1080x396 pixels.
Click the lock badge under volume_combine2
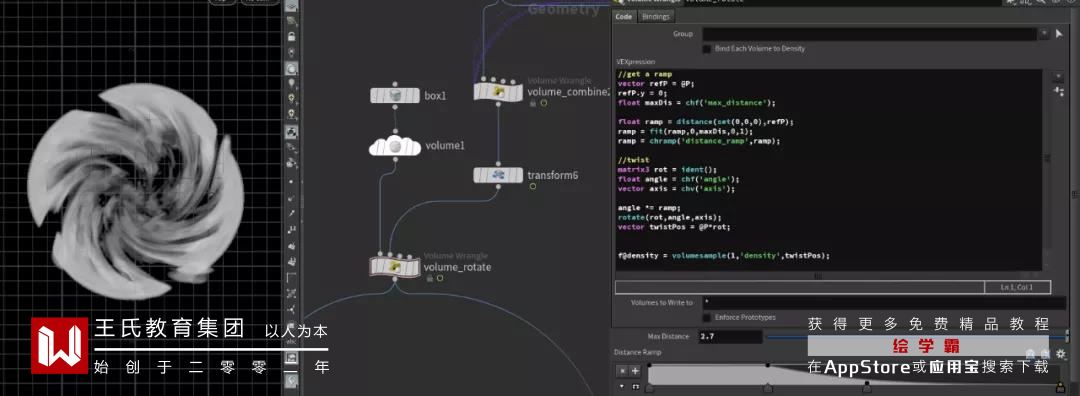coord(533,103)
